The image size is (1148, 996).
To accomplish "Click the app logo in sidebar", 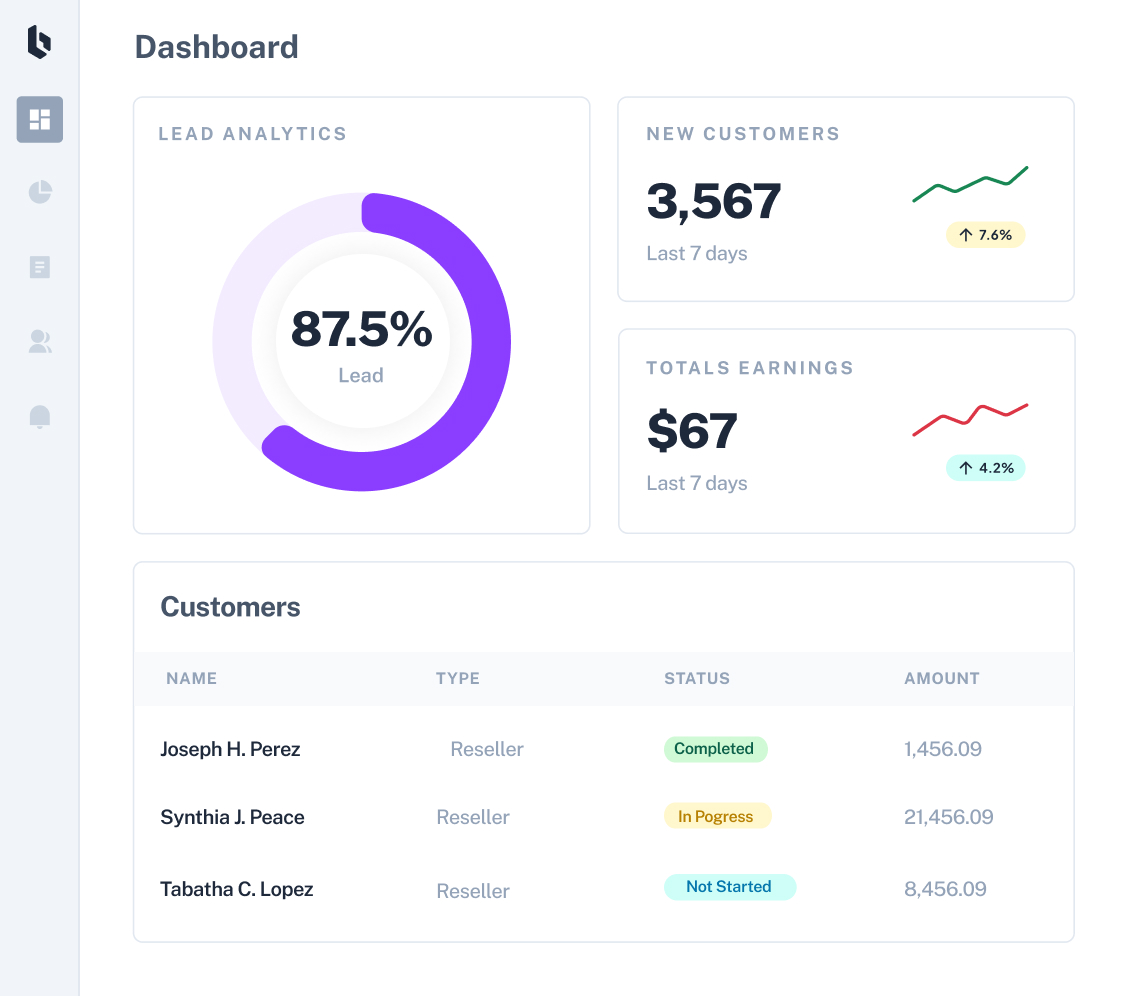I will 40,42.
